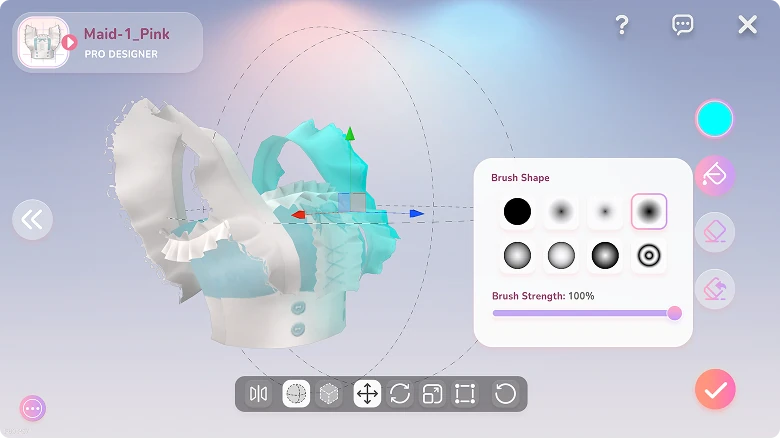The height and width of the screenshot is (439, 780).
Task: Click the blue axis gizmo arrow
Action: 417,213
